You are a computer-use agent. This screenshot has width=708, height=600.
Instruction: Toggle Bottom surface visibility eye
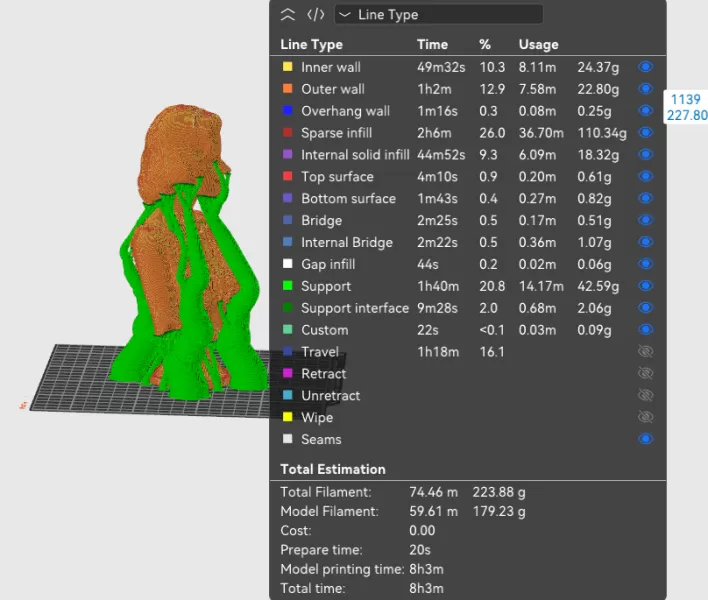pos(646,198)
